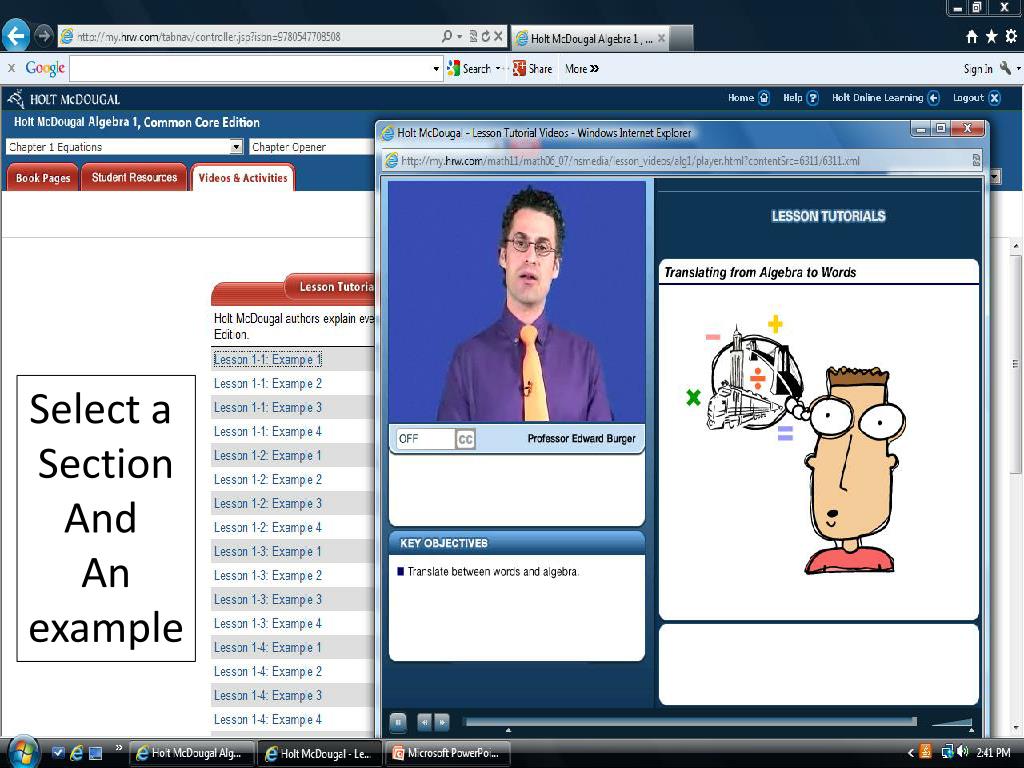Click the system tray volume speaker icon

[963, 752]
